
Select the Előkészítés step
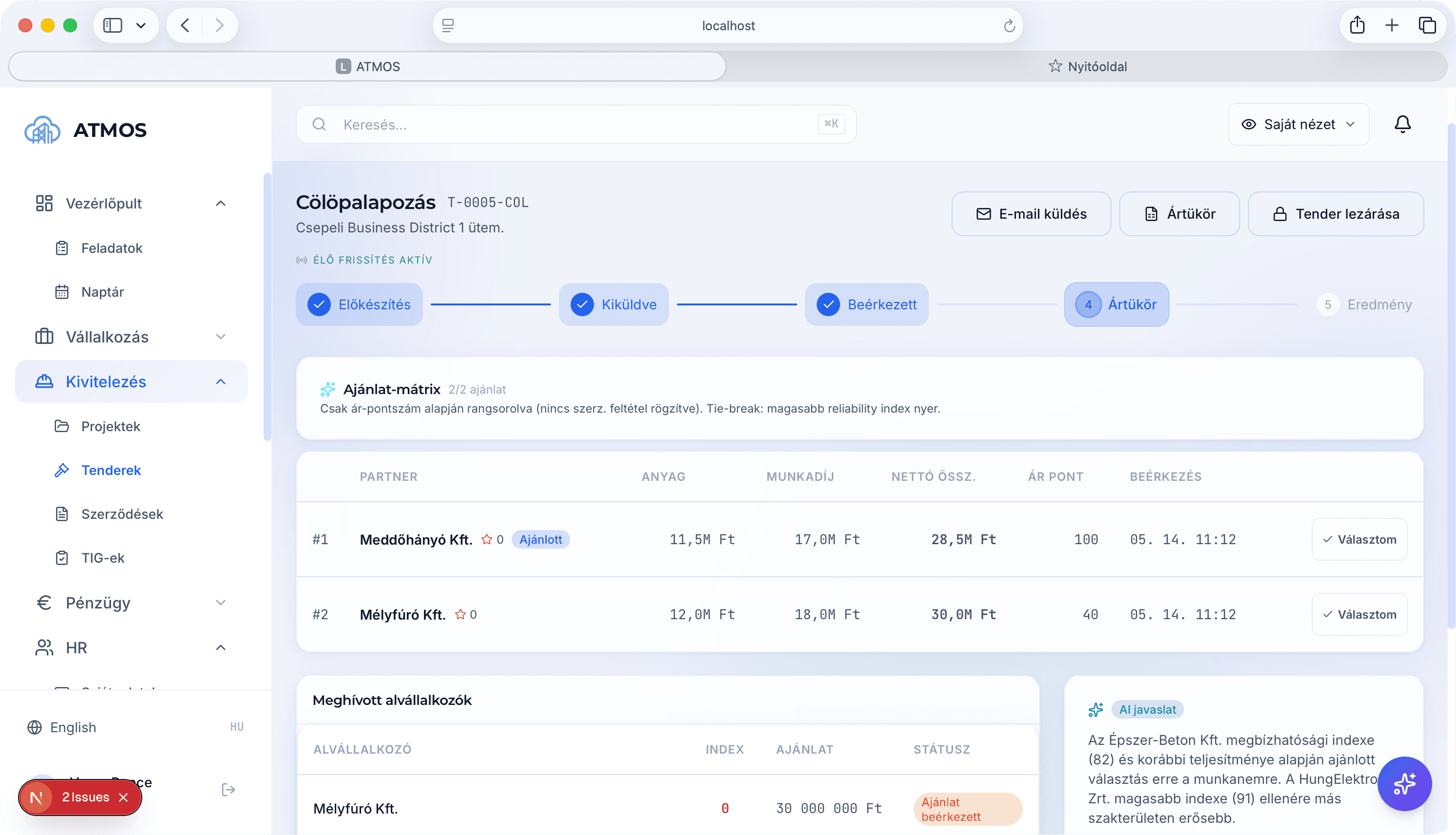click(x=359, y=304)
